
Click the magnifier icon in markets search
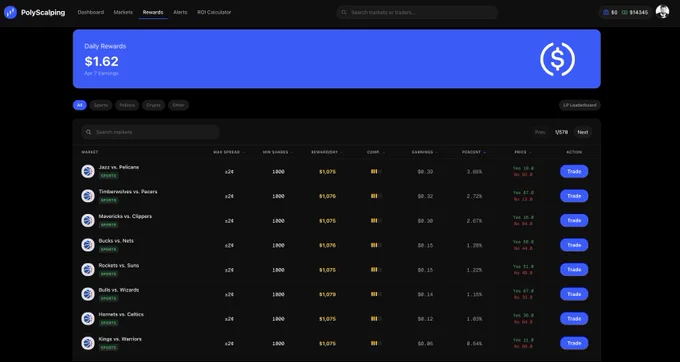(x=88, y=132)
